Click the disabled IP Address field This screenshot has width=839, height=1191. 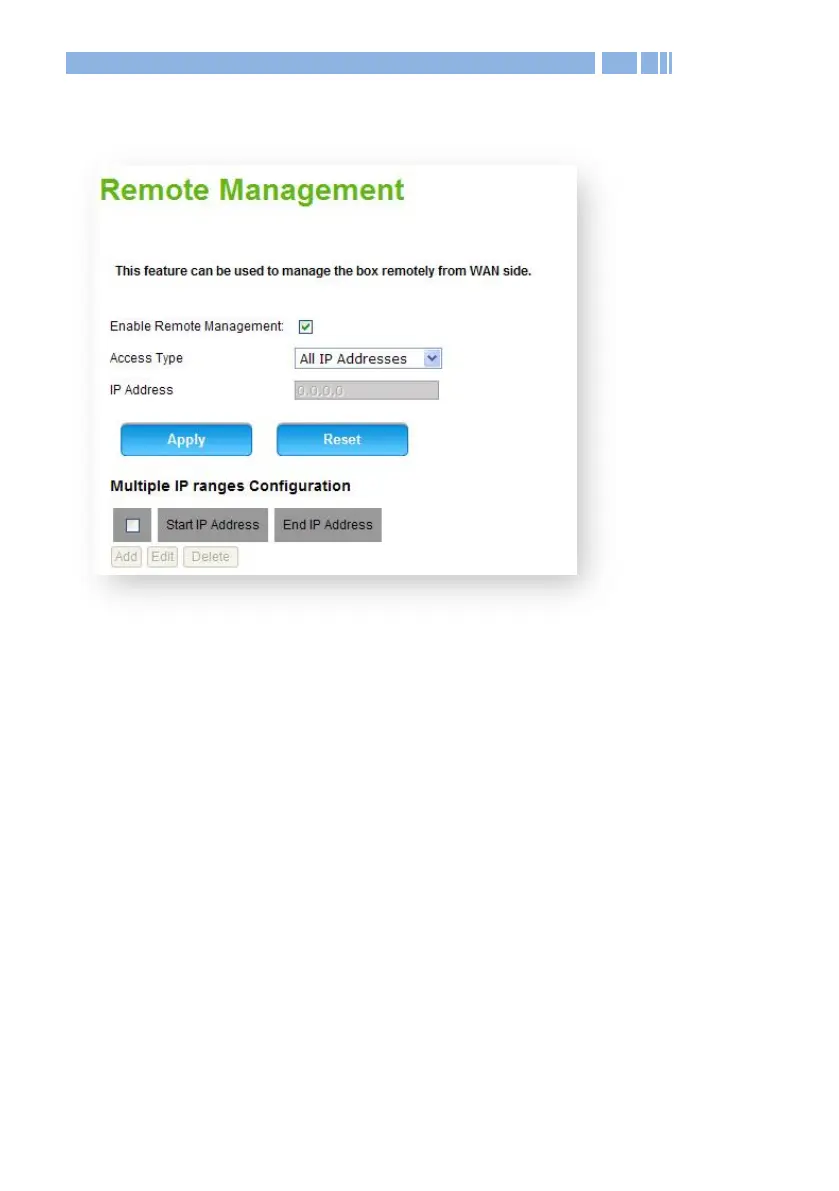point(367,390)
